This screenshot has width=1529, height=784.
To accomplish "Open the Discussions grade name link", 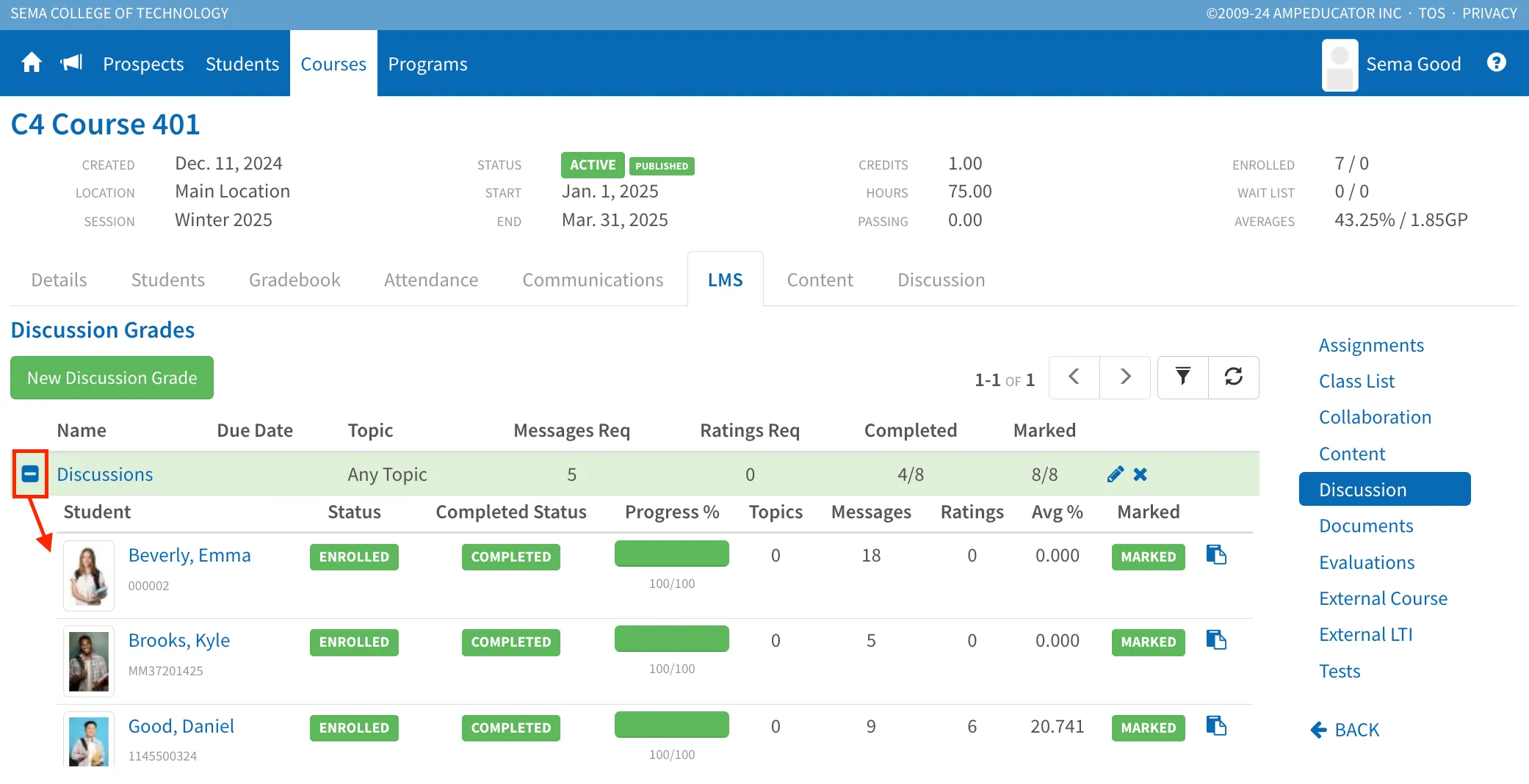I will point(105,474).
